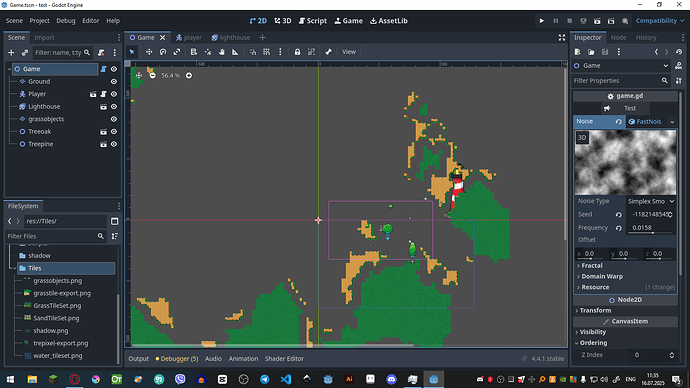Lock the selected node with padlock icon

(x=297, y=52)
